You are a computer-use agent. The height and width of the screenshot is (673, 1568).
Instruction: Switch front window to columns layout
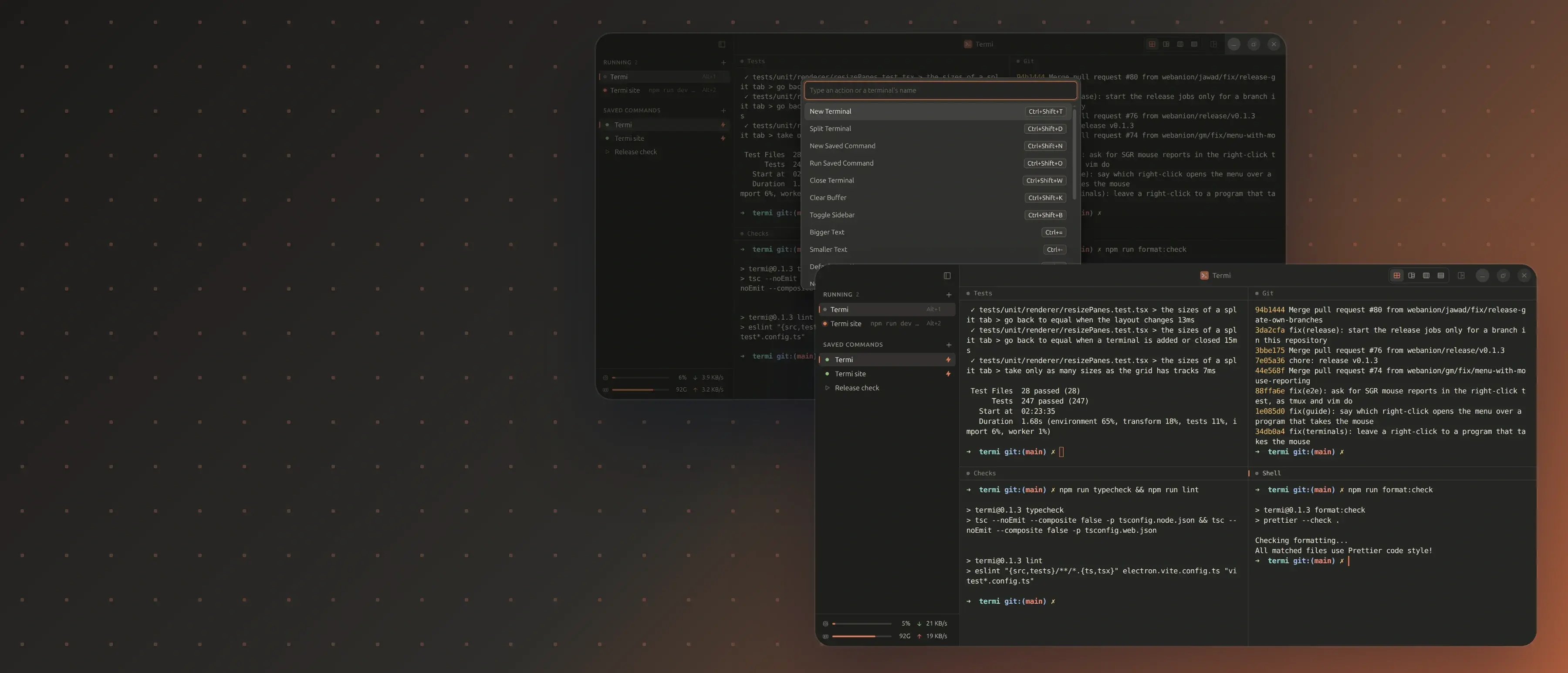[1426, 276]
